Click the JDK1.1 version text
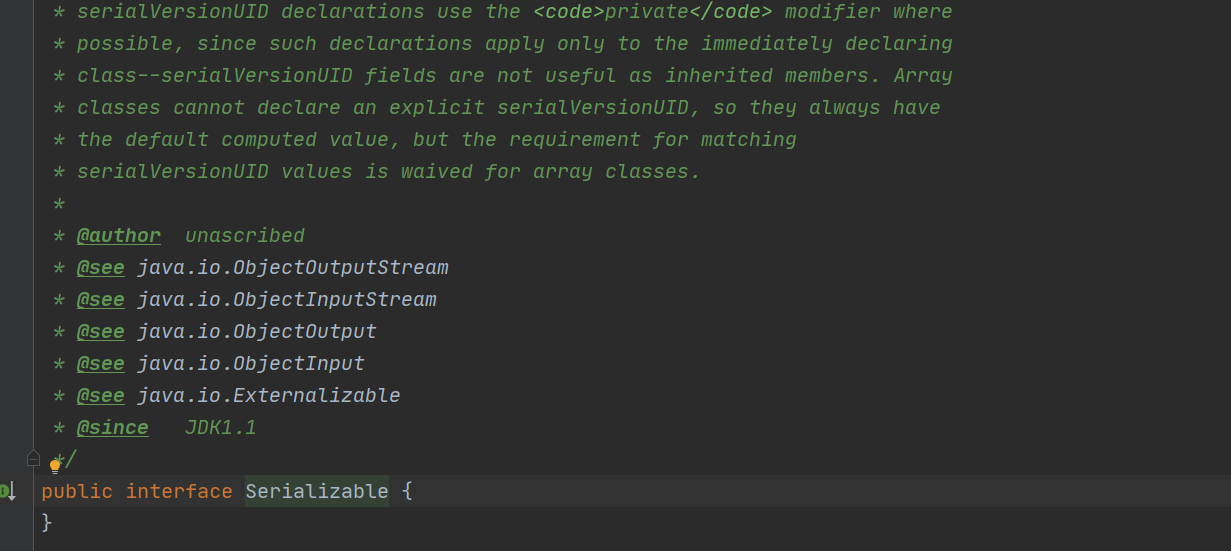 tap(221, 428)
